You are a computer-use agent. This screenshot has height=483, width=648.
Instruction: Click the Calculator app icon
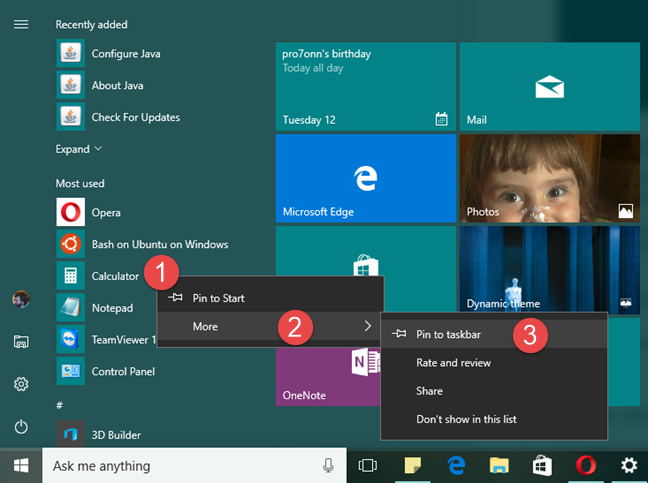click(71, 276)
